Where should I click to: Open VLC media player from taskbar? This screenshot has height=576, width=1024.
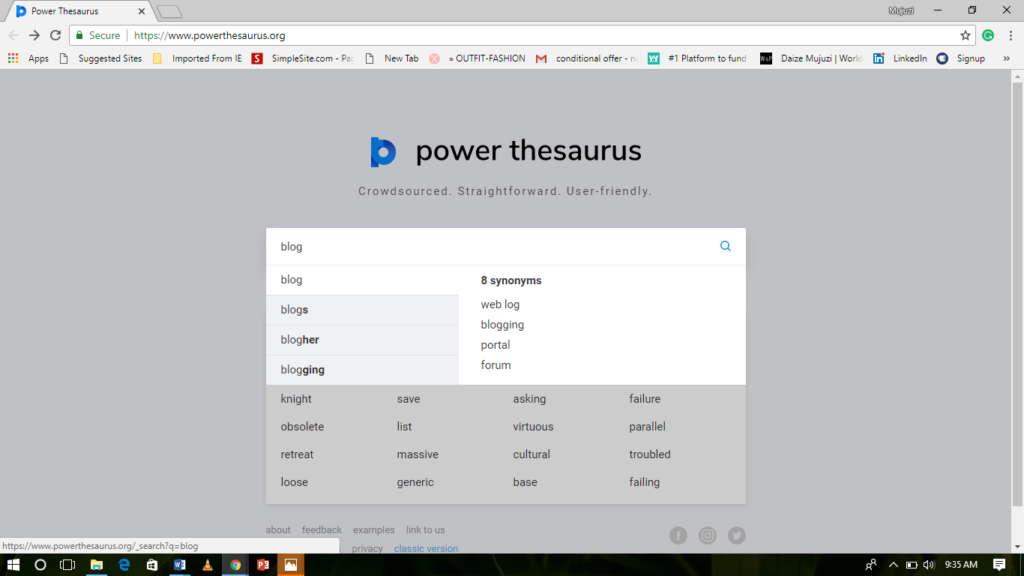tap(207, 565)
